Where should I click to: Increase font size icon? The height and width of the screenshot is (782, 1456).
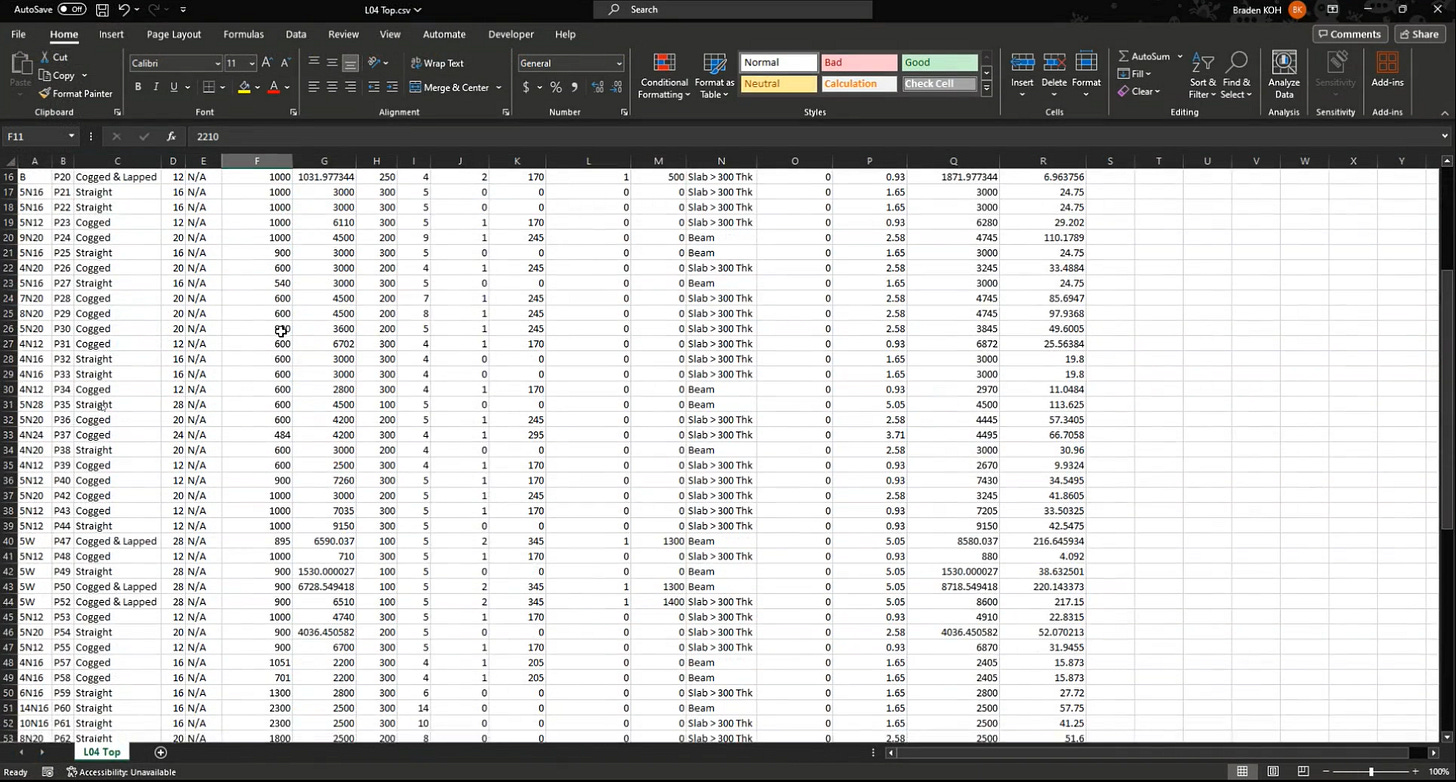(x=267, y=63)
